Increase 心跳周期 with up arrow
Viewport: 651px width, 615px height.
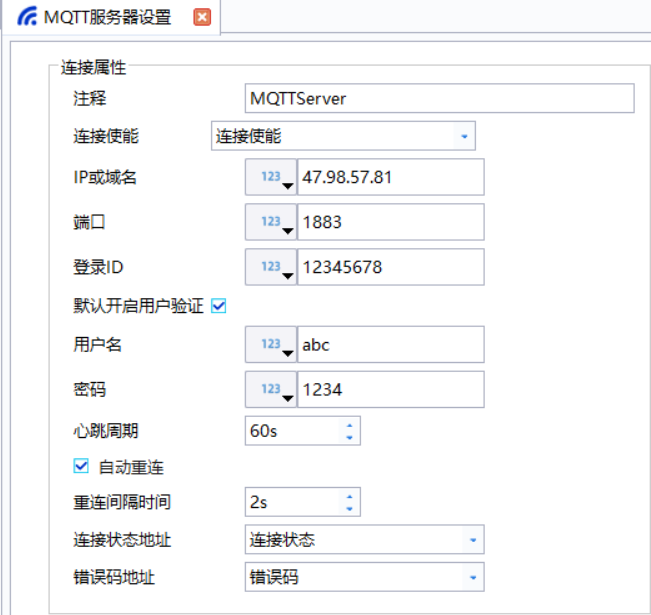[x=350, y=425]
